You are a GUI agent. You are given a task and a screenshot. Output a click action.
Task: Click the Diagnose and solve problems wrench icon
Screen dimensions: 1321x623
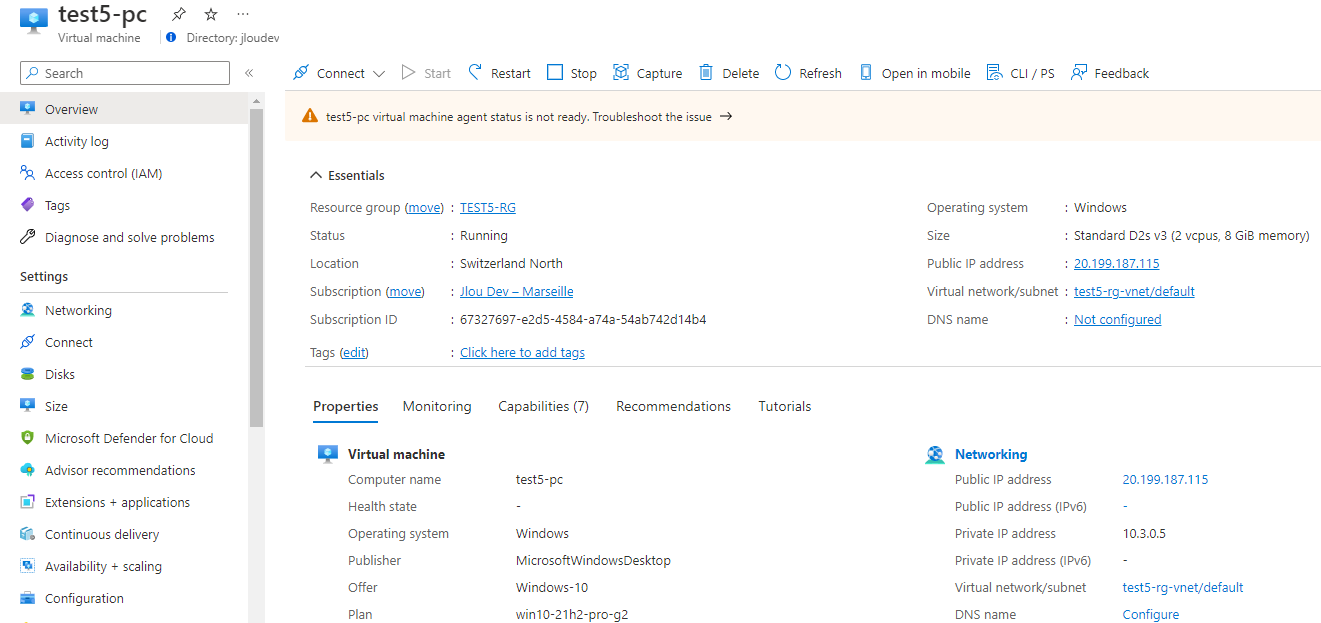coord(28,237)
